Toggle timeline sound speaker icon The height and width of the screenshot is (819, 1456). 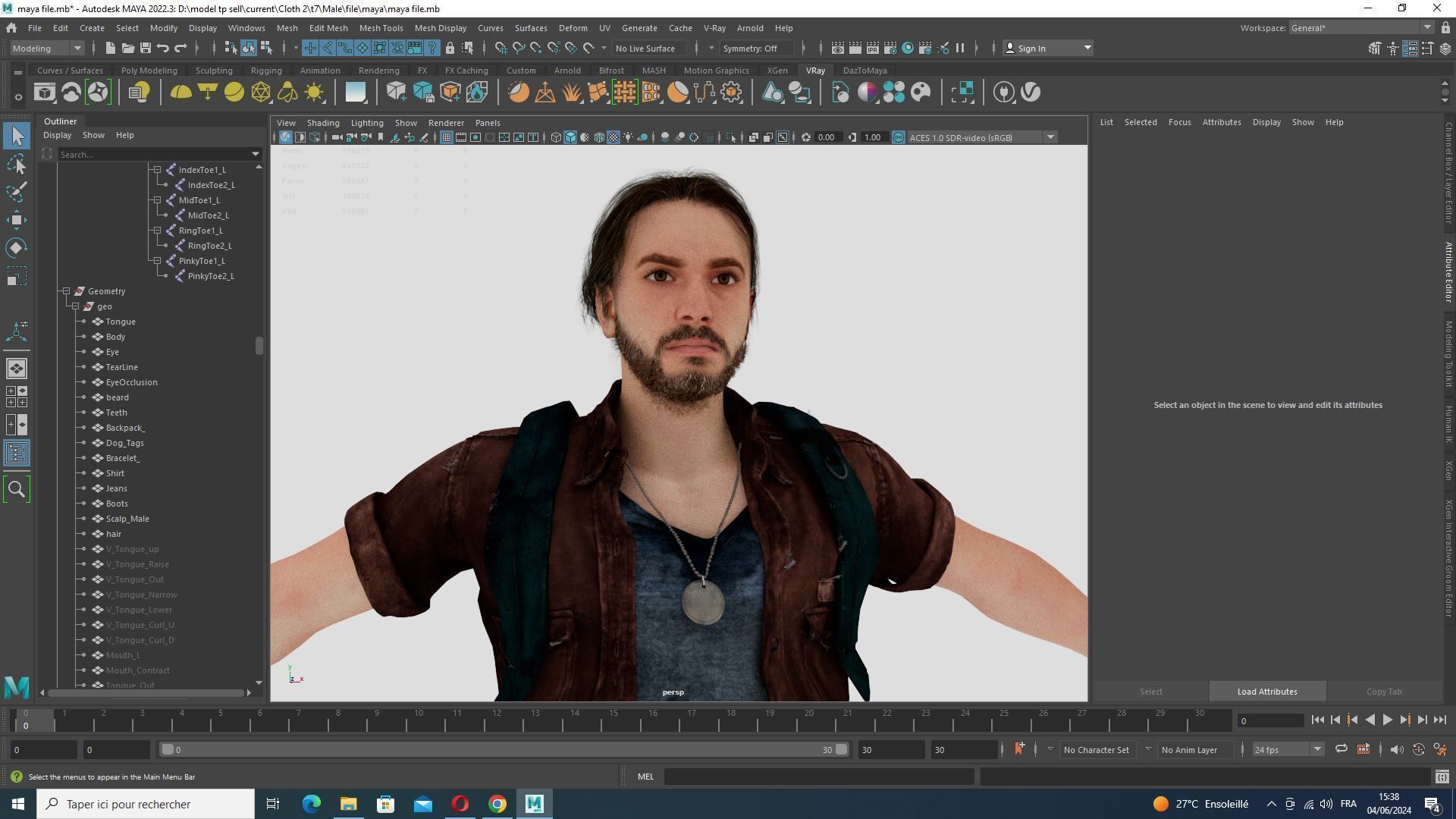tap(1396, 749)
